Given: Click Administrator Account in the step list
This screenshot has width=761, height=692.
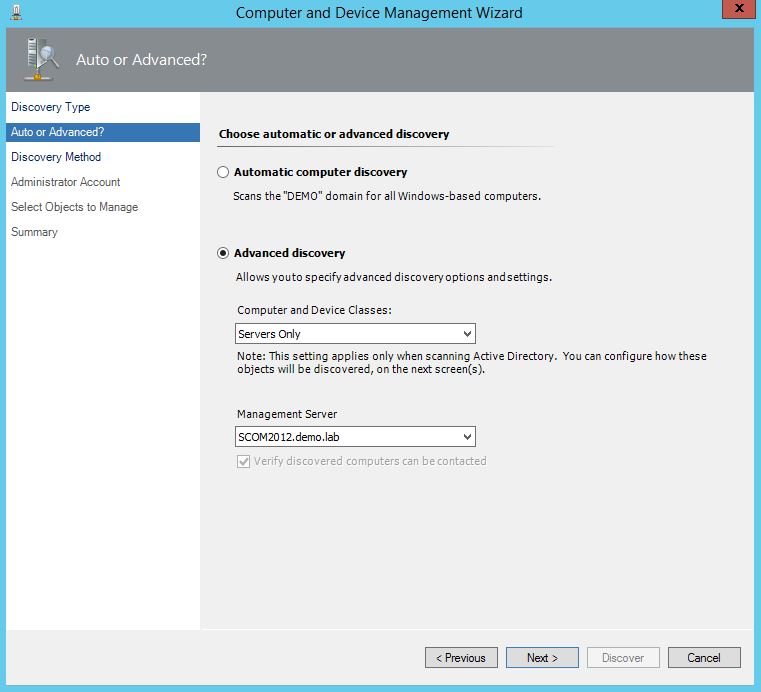Looking at the screenshot, I should coord(65,182).
